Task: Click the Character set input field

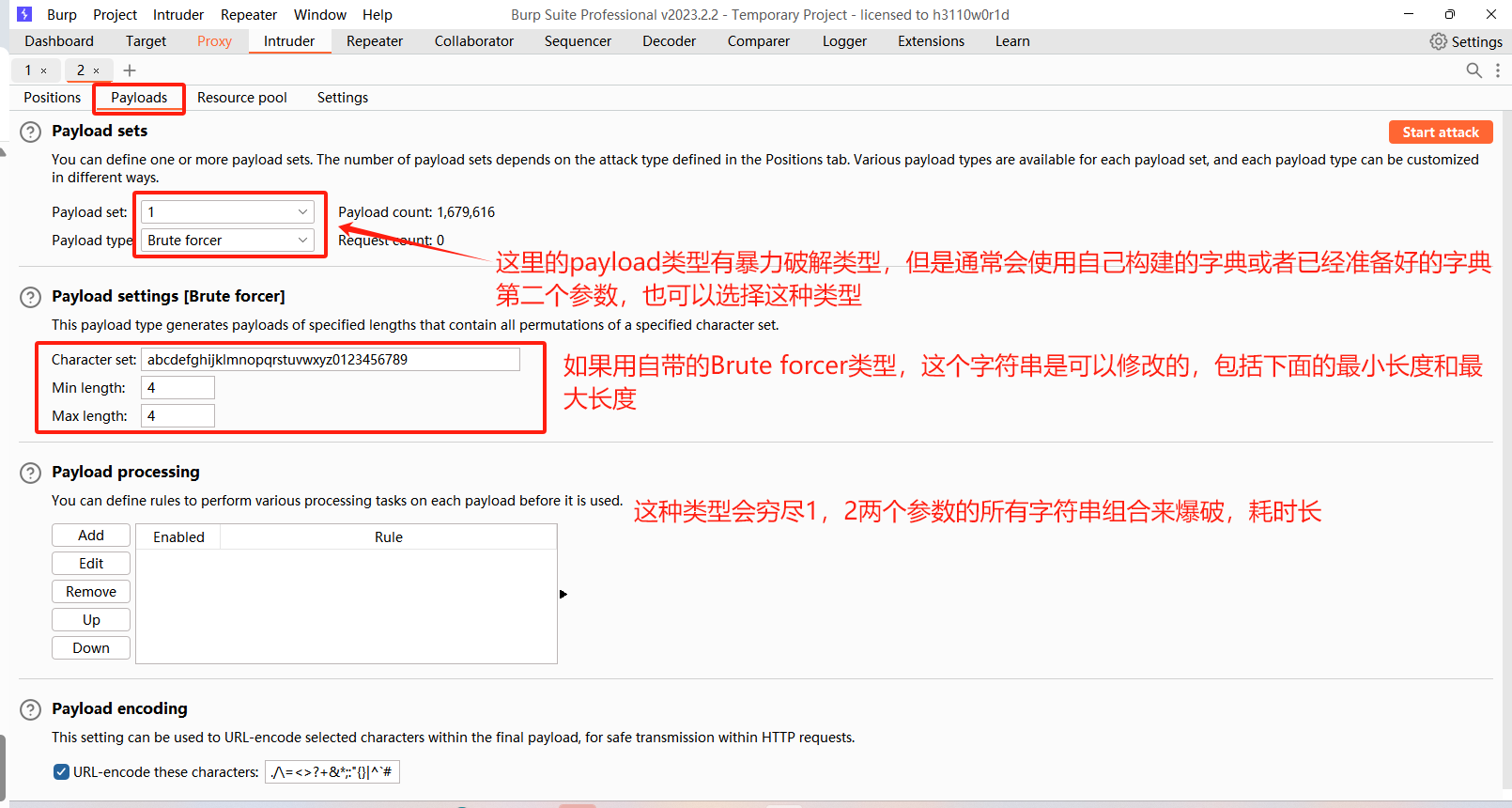Action: [331, 360]
